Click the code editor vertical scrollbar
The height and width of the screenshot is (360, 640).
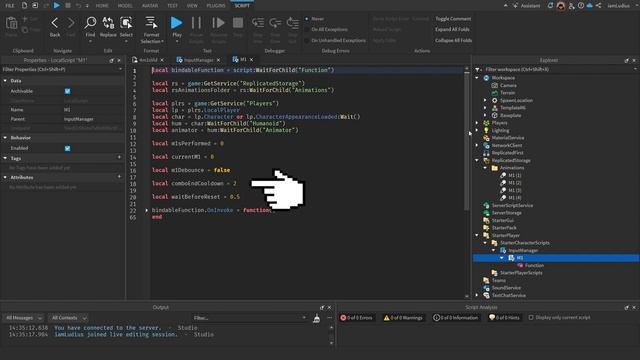467,141
